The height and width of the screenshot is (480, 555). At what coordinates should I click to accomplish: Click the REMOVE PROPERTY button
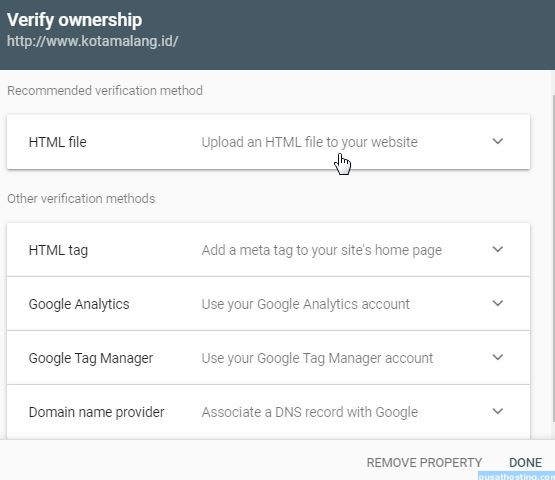coord(424,463)
